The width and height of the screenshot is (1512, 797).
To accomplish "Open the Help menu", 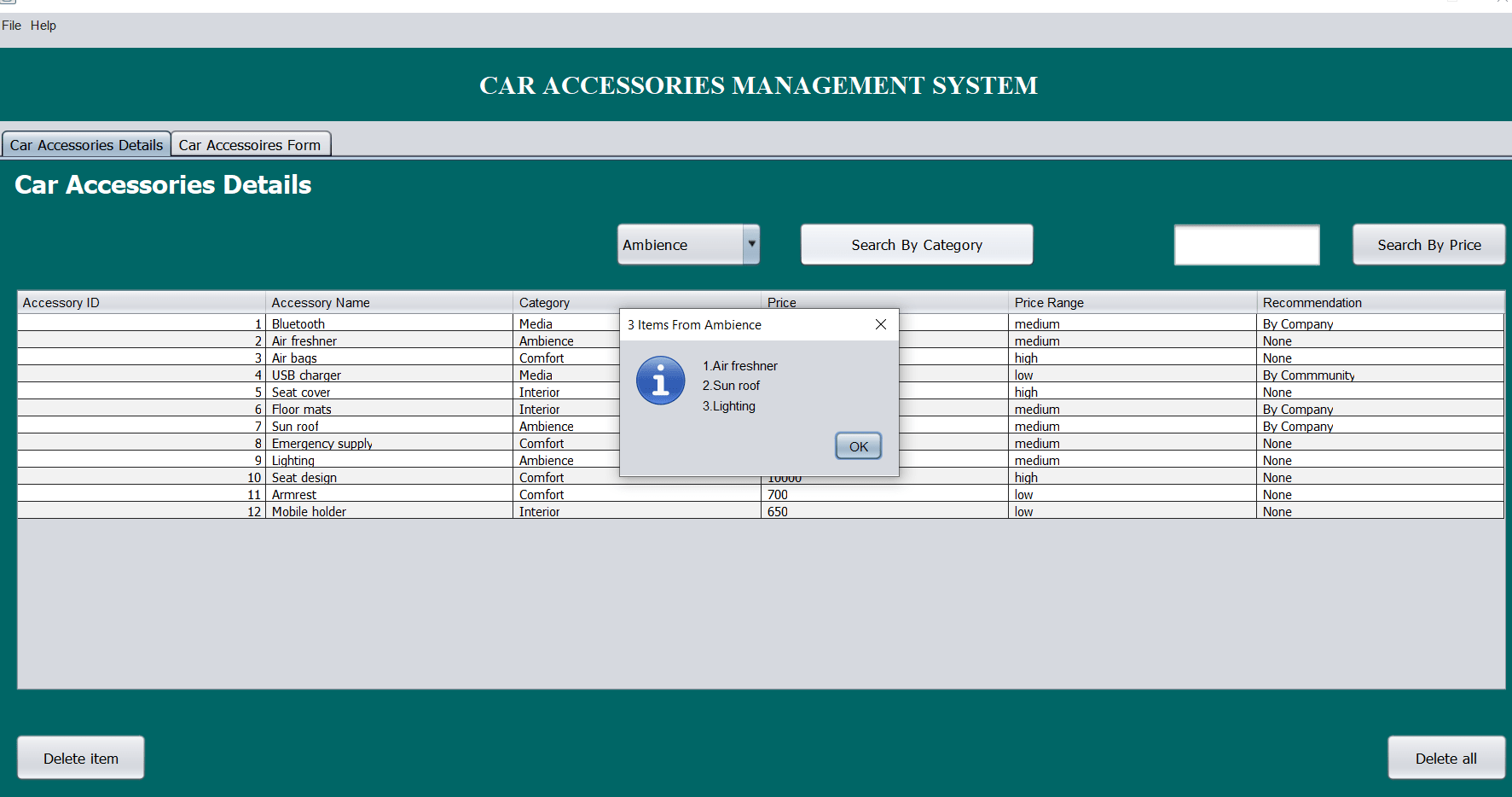I will coord(43,26).
